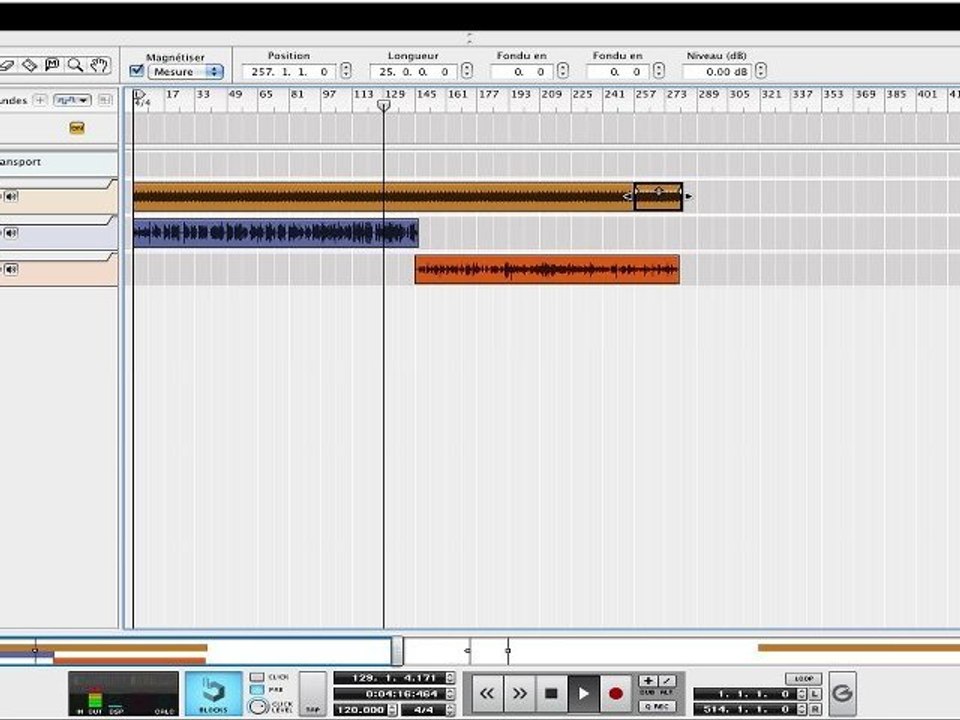Image resolution: width=960 pixels, height=720 pixels.
Task: Click the second Fondu en field
Action: pos(618,72)
